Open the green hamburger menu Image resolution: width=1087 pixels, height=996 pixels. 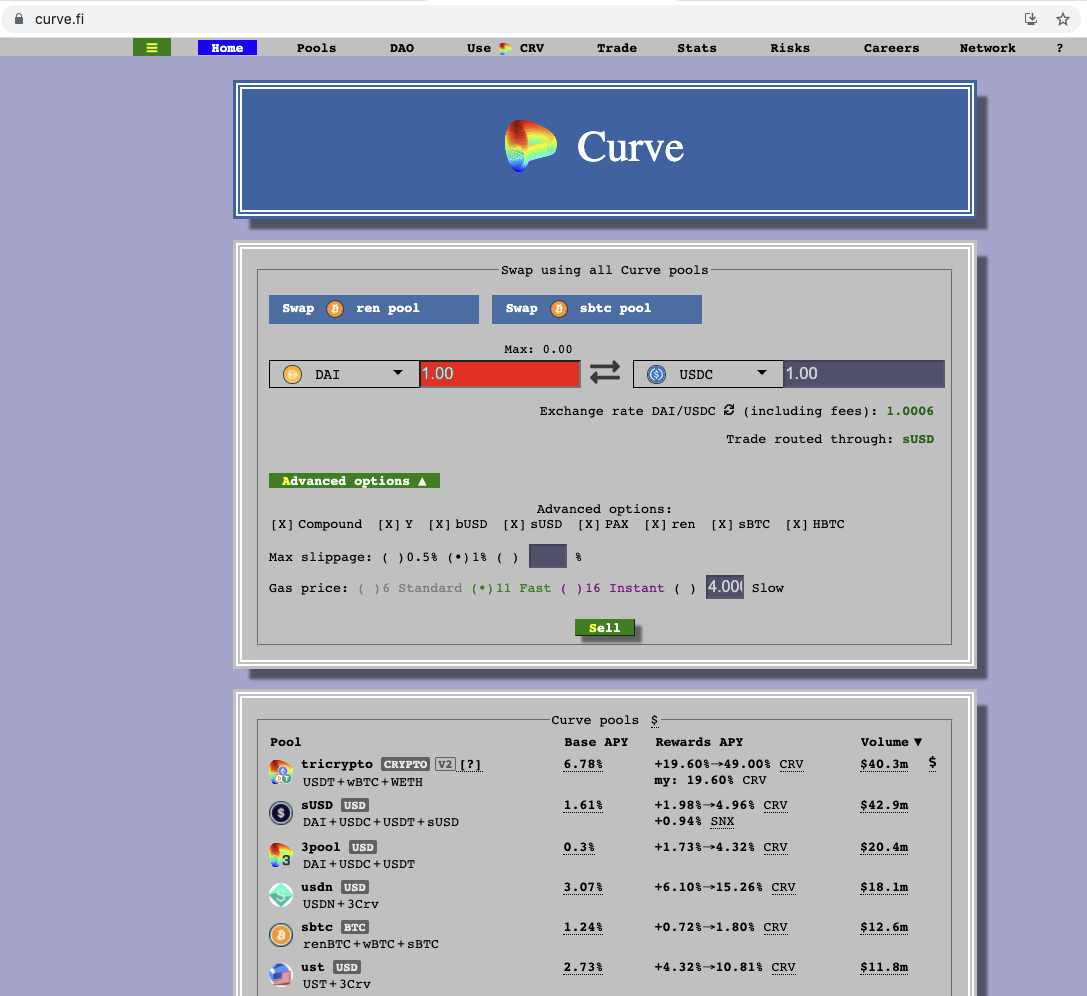point(151,46)
